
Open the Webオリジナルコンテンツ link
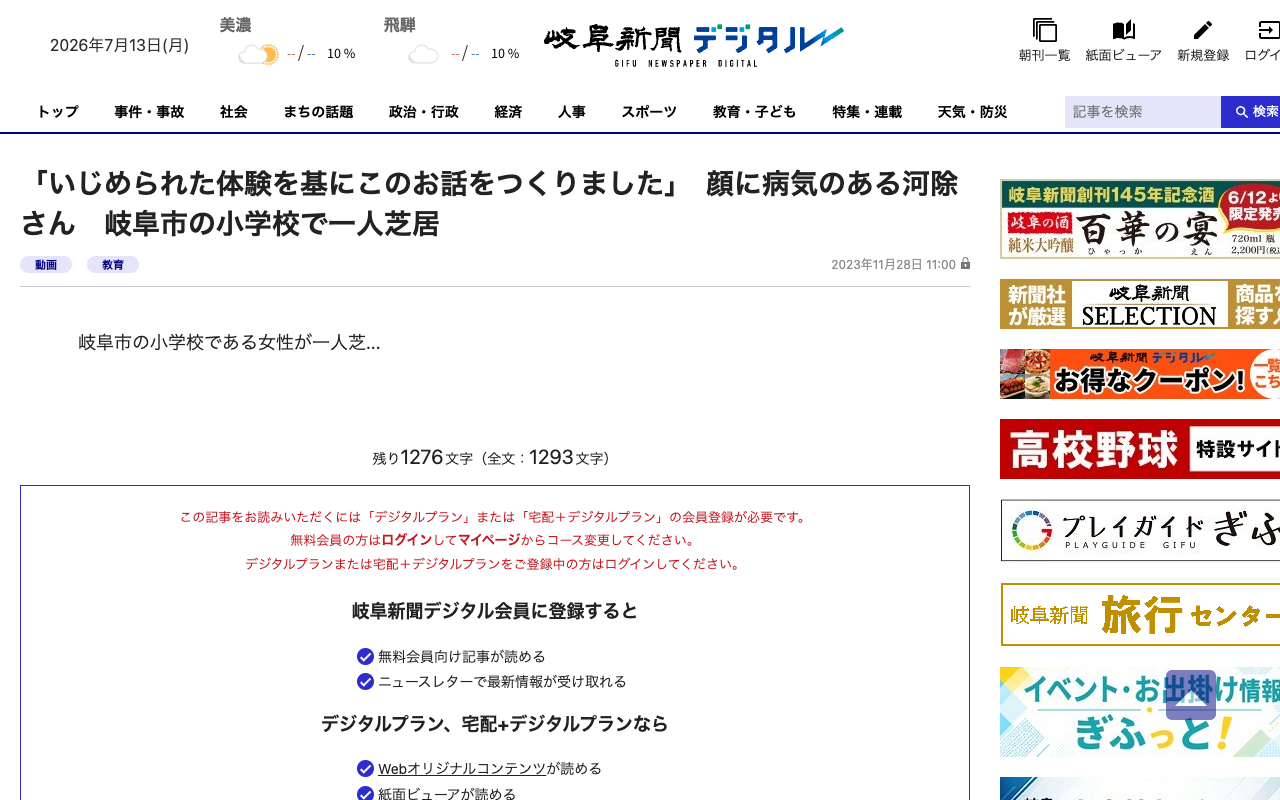pyautogui.click(x=462, y=769)
